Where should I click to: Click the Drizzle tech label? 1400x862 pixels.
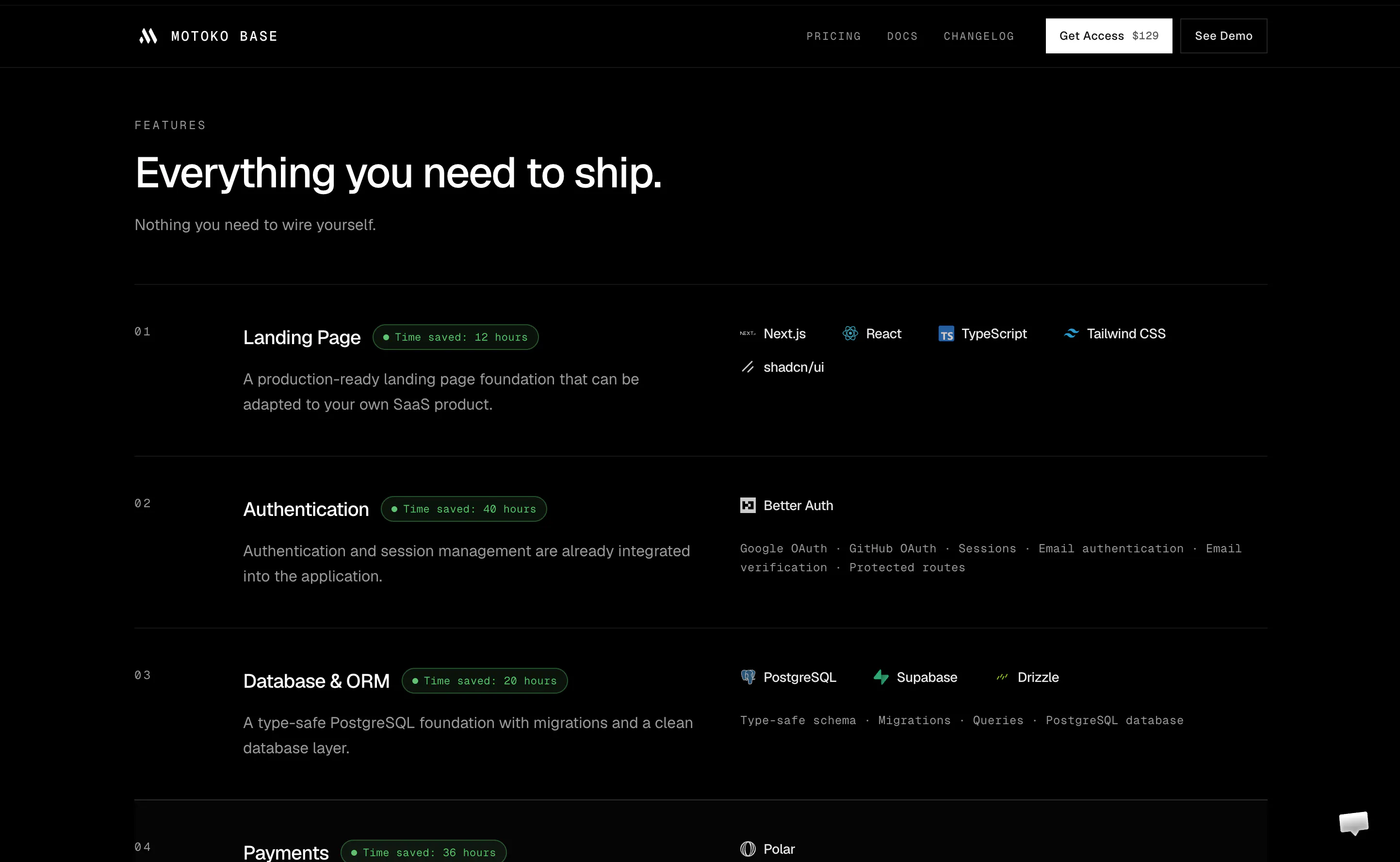1038,677
